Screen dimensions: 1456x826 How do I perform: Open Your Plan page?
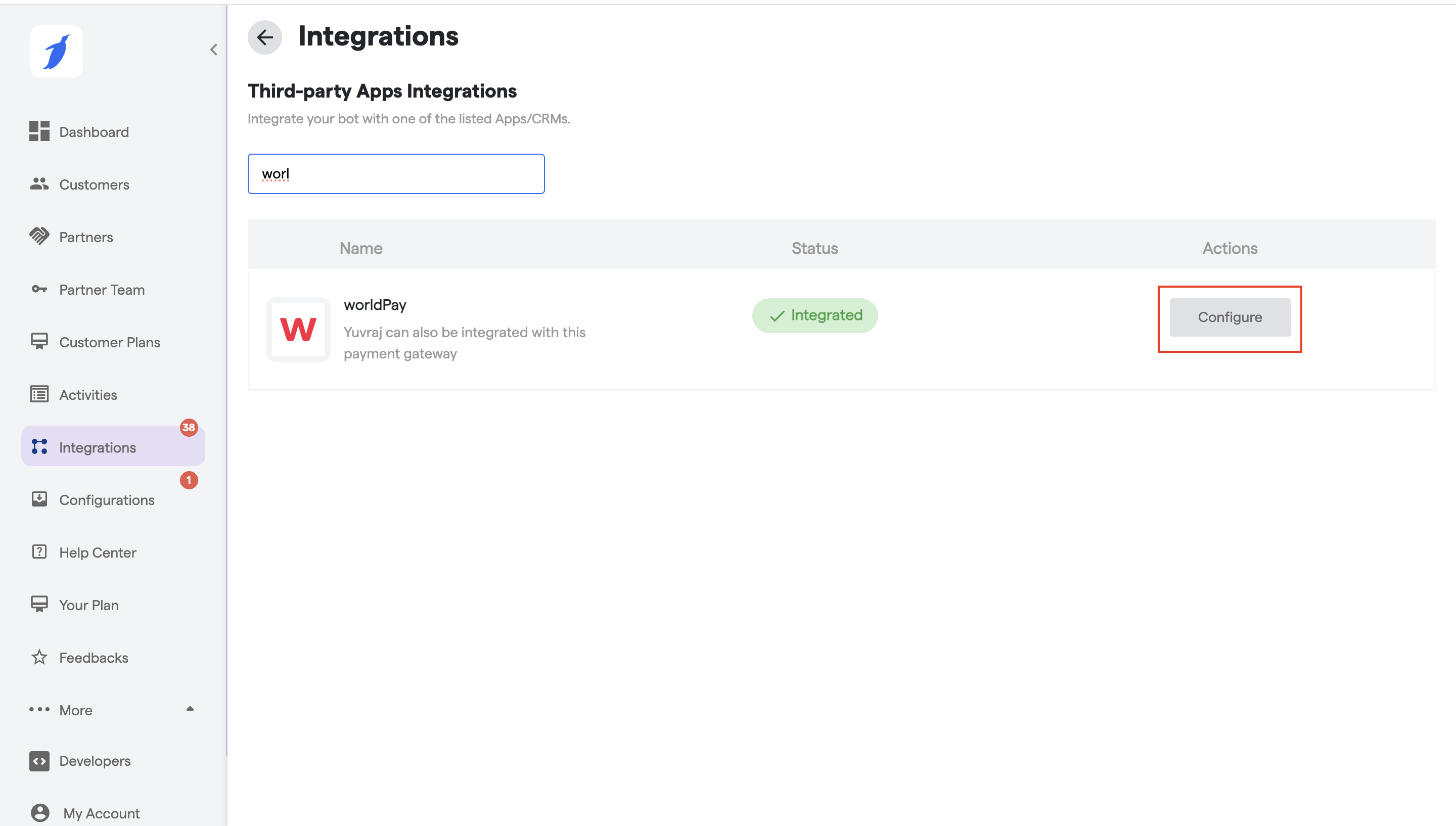(x=89, y=605)
